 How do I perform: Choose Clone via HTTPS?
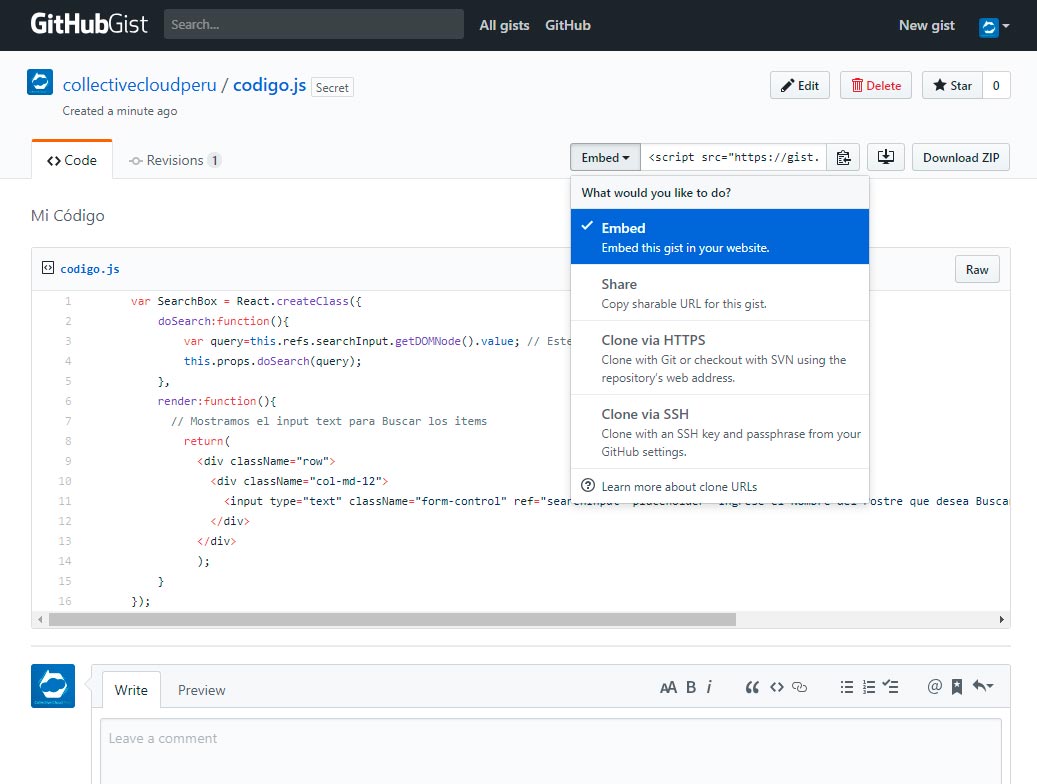(720, 358)
